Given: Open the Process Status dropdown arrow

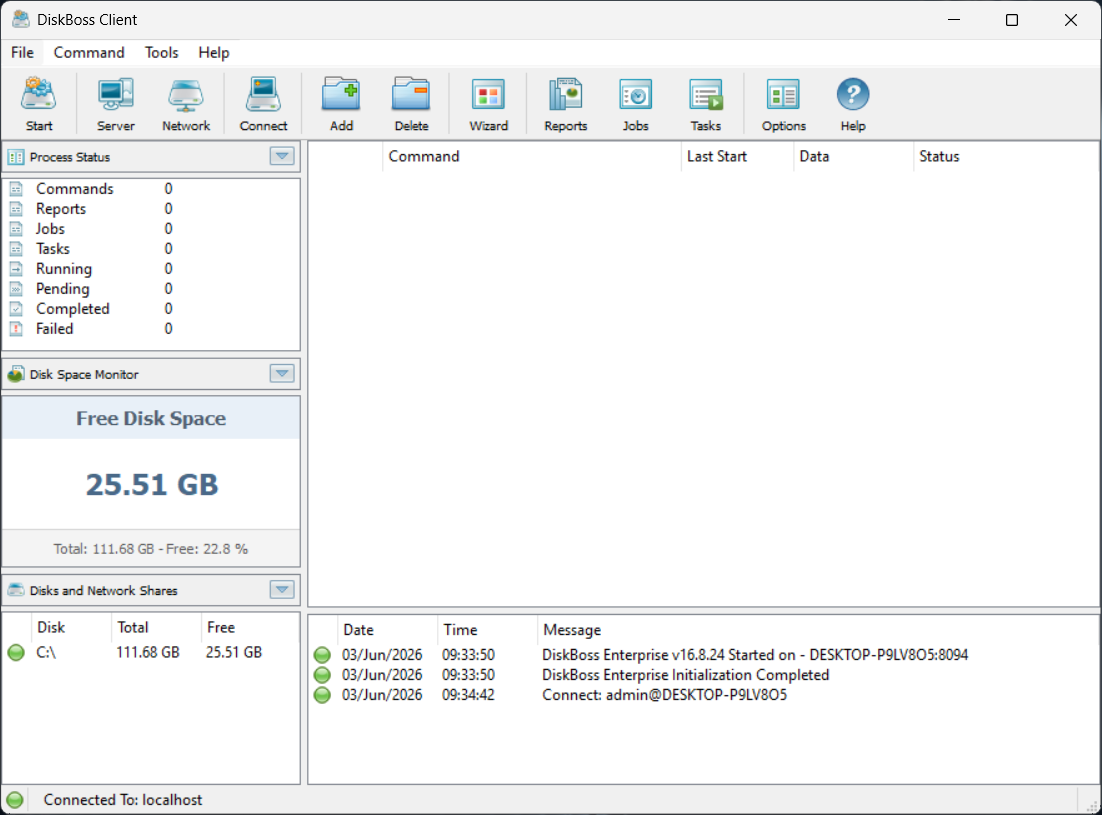Looking at the screenshot, I should coord(283,157).
